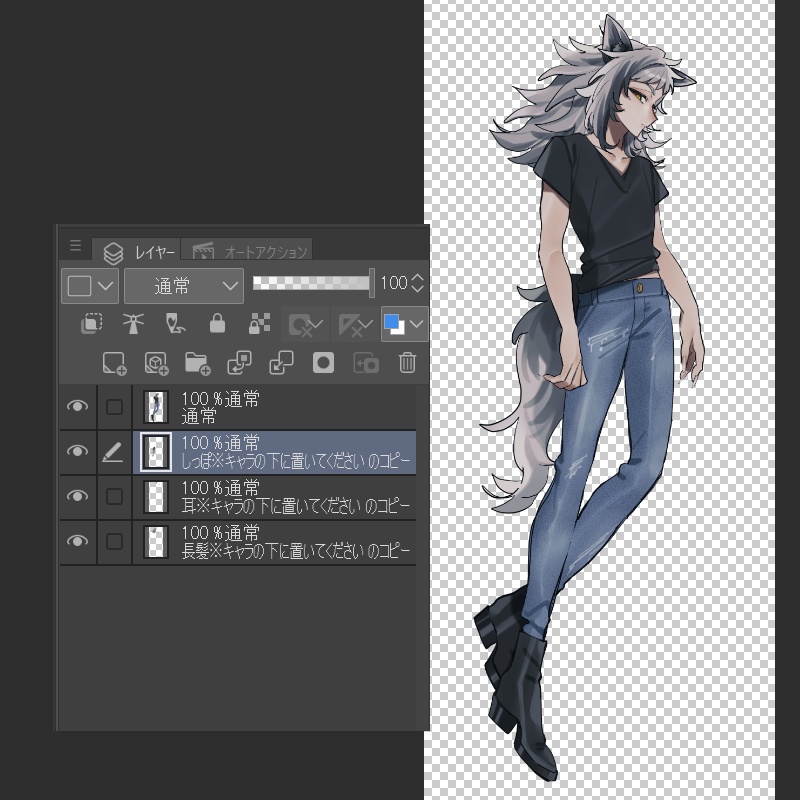Toggle the lock layer icon
Viewport: 800px width, 800px height.
[217, 323]
